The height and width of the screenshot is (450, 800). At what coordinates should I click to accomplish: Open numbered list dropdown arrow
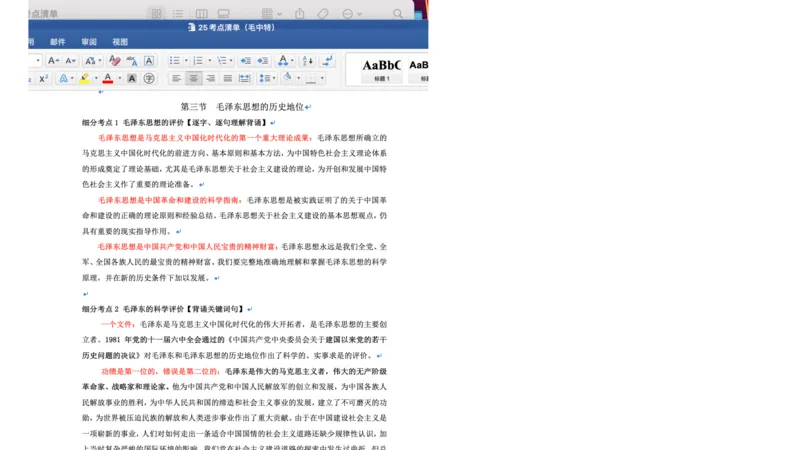(x=209, y=61)
